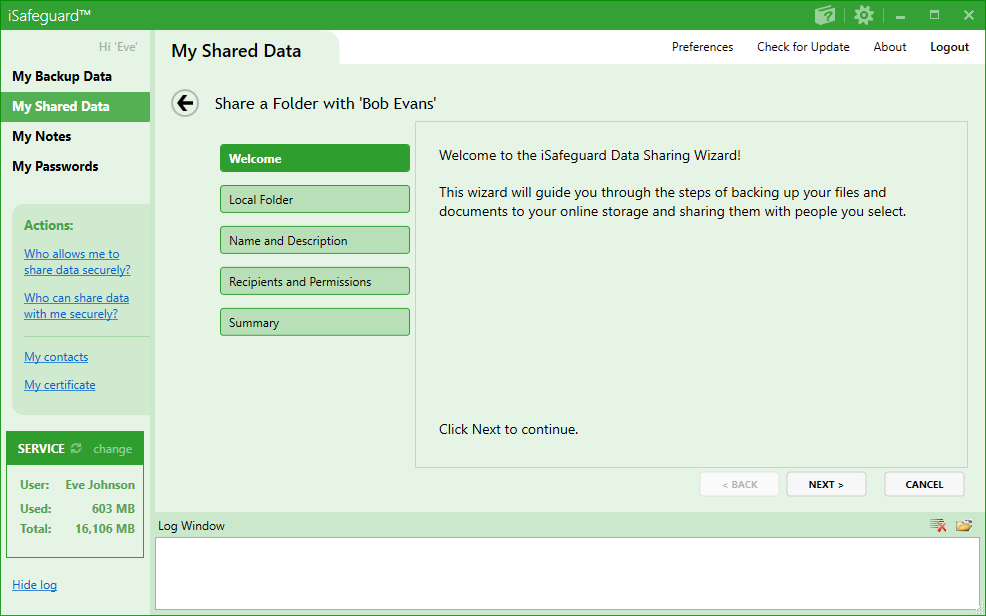This screenshot has height=616, width=986.
Task: Click the 'Actions:' heading in sidebar
Action: [x=48, y=225]
